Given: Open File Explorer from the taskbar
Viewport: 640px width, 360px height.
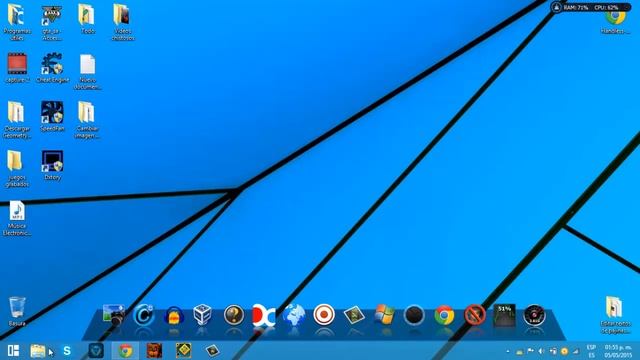Looking at the screenshot, I should tap(38, 351).
